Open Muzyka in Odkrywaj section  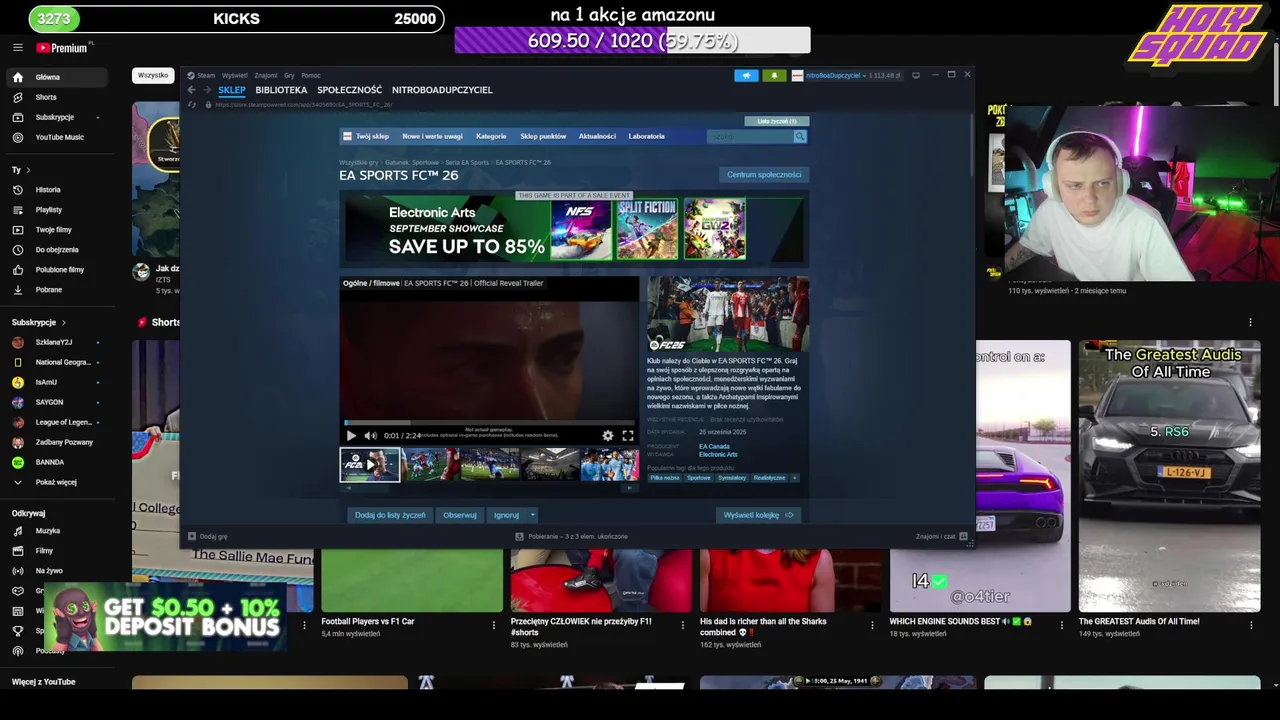coord(57,531)
